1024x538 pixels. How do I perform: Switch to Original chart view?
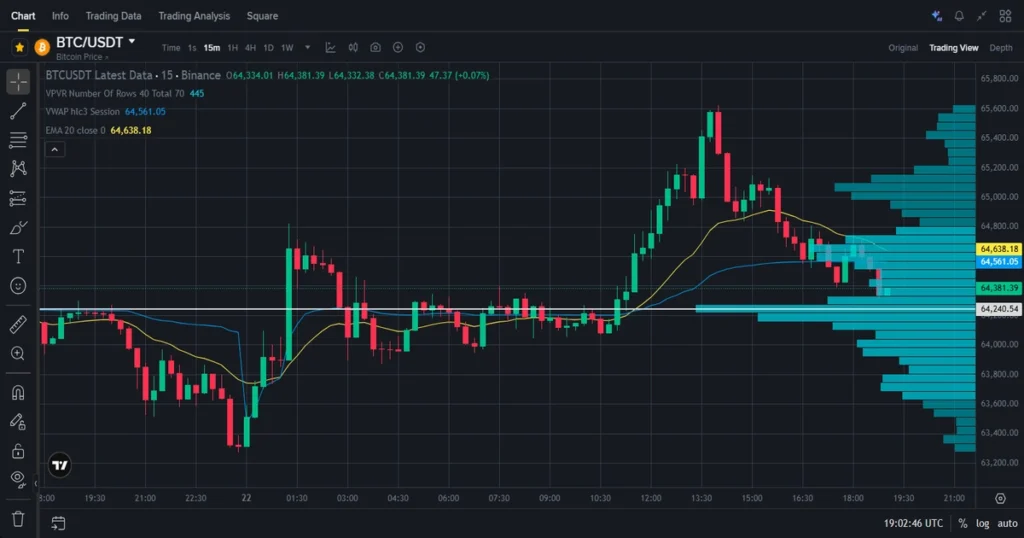(903, 48)
